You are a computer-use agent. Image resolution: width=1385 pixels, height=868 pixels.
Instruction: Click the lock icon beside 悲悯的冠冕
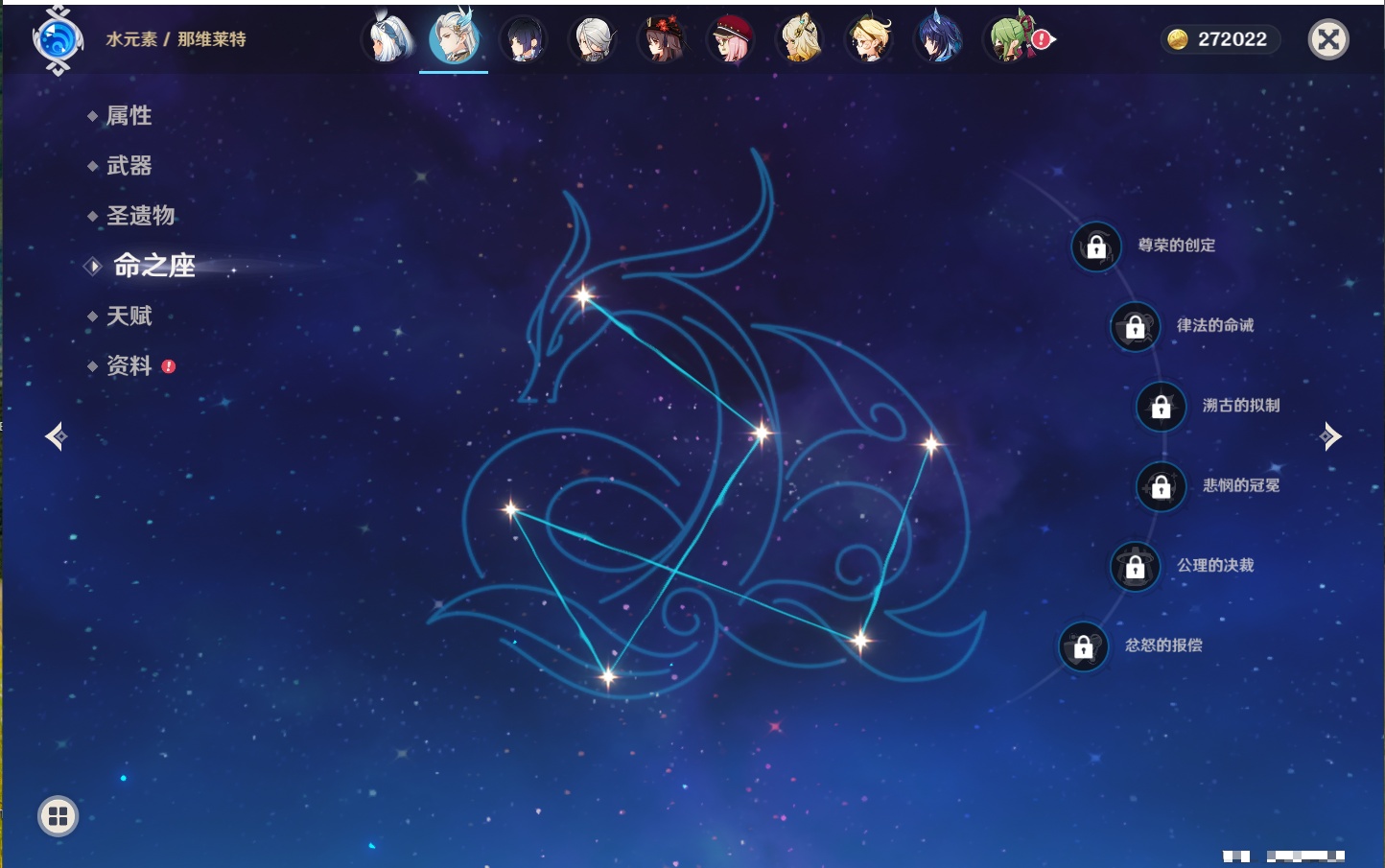point(1162,486)
